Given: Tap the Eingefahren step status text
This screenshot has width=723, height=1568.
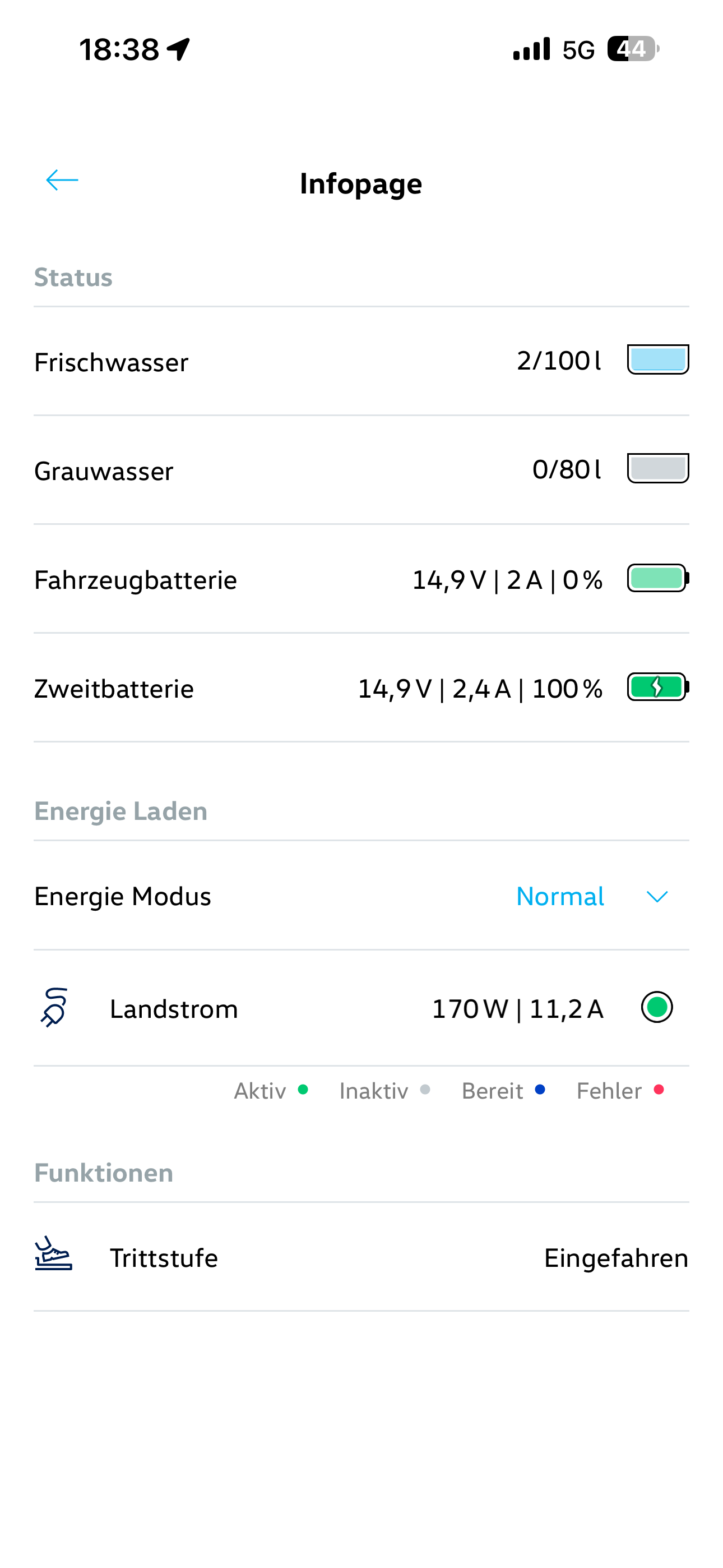Looking at the screenshot, I should pos(616,1258).
